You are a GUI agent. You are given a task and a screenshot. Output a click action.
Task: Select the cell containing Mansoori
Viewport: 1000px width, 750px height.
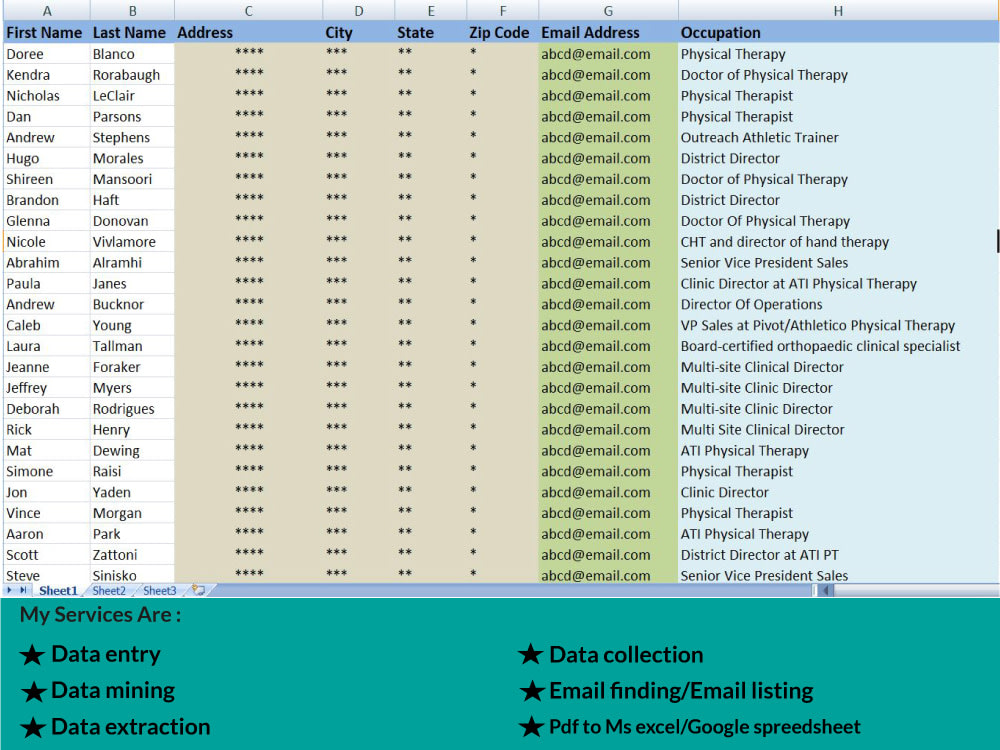(x=132, y=179)
